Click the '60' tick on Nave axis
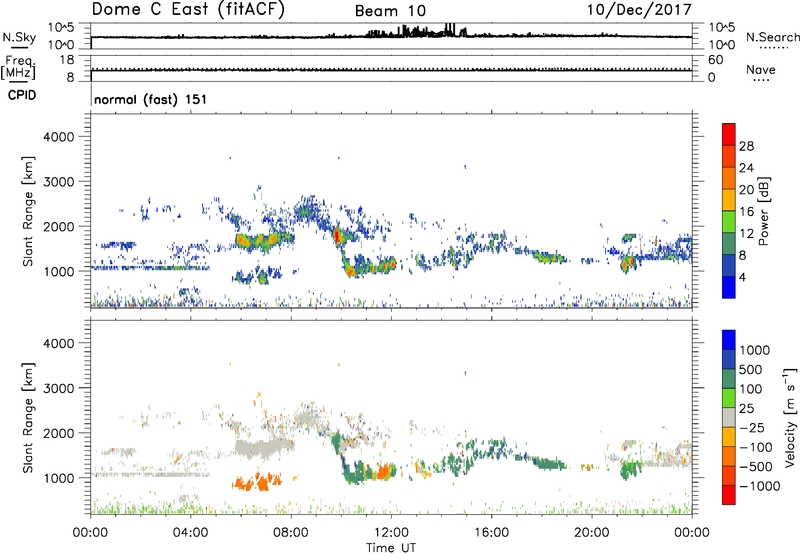The width and height of the screenshot is (800, 554). pyautogui.click(x=716, y=60)
